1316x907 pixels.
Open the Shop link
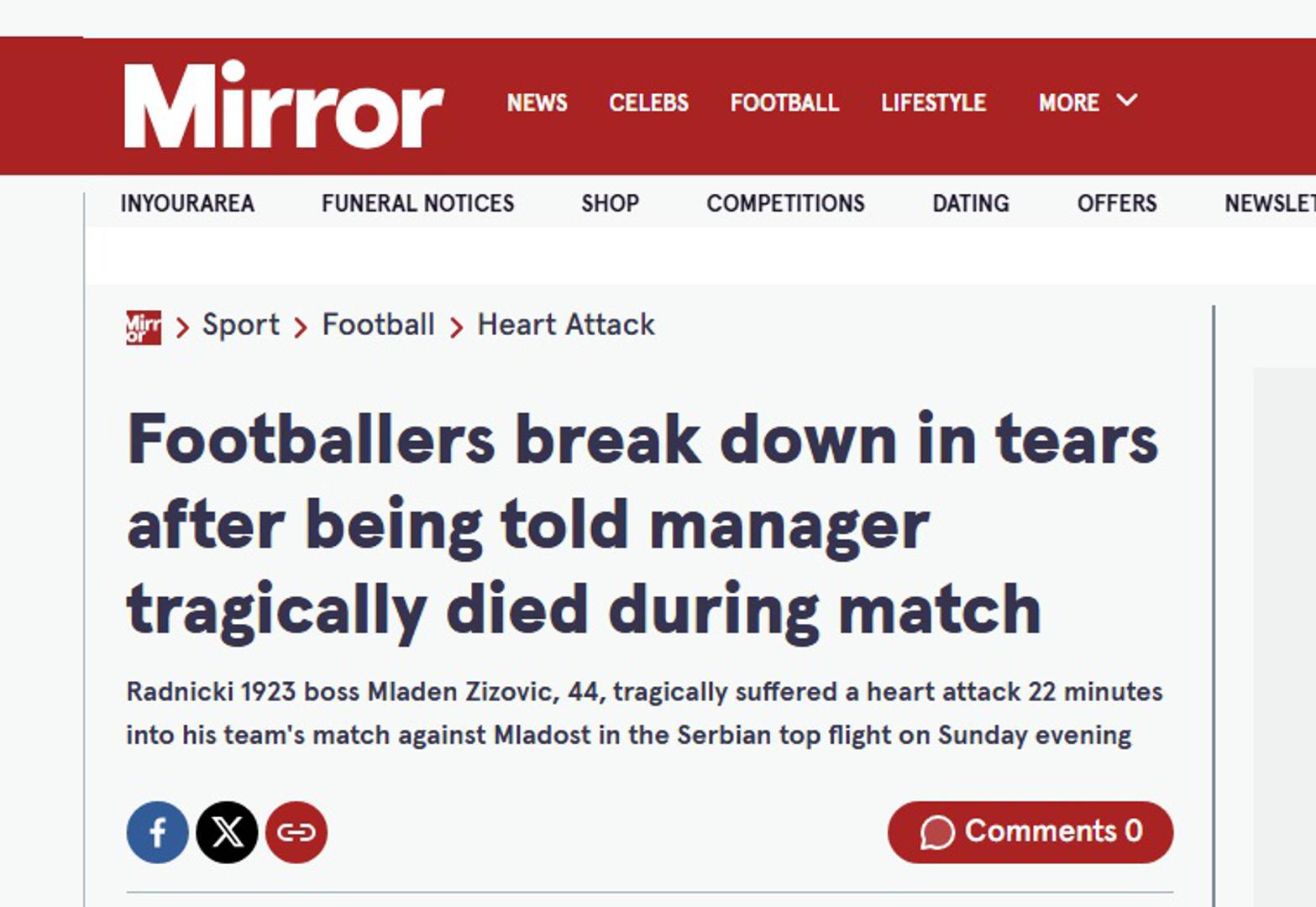click(x=610, y=203)
